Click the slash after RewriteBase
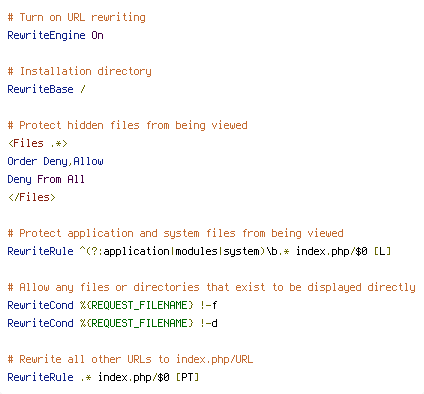This screenshot has height=394, width=424. click(x=83, y=89)
